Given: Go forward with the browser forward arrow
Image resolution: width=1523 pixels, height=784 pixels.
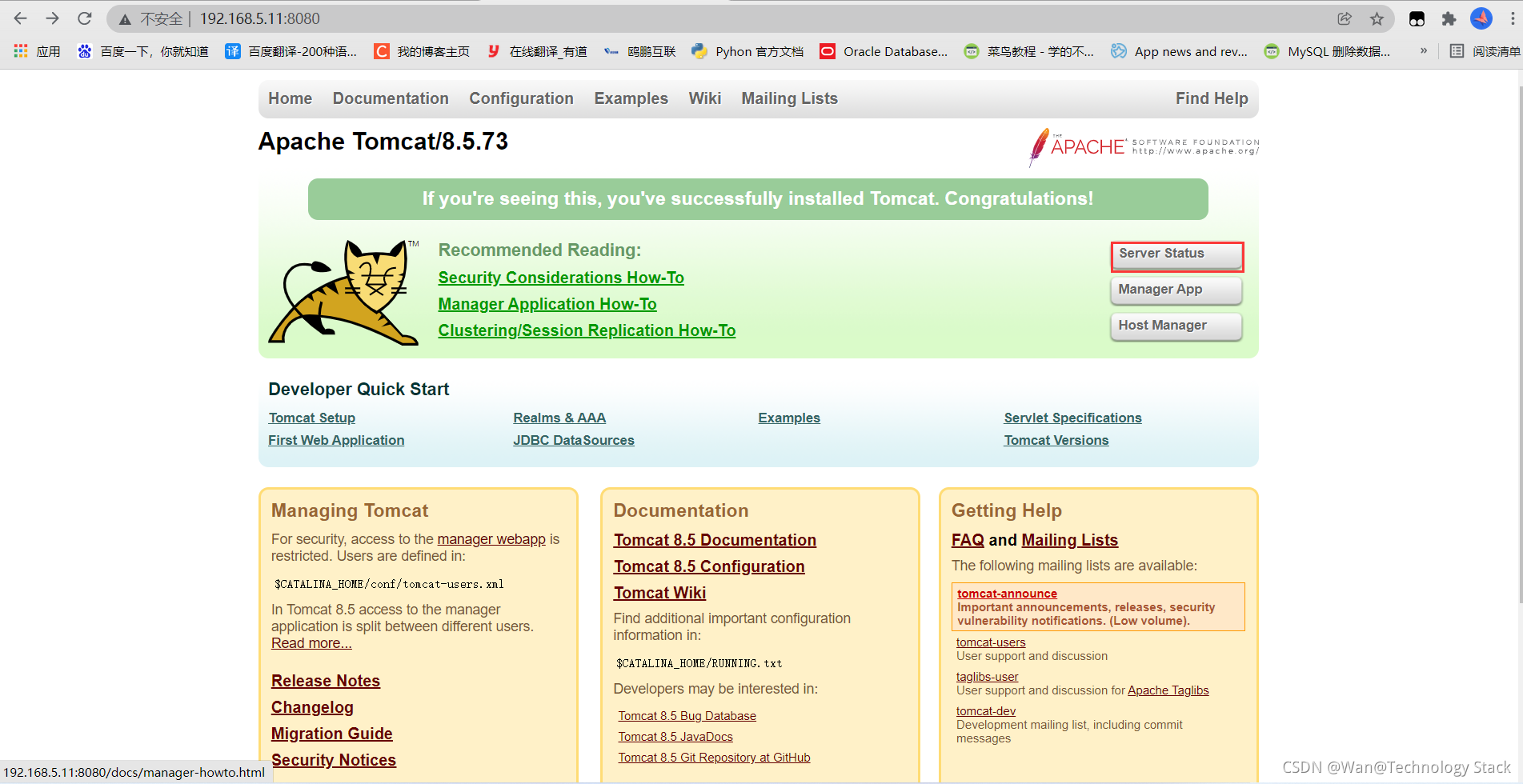Looking at the screenshot, I should tap(53, 18).
